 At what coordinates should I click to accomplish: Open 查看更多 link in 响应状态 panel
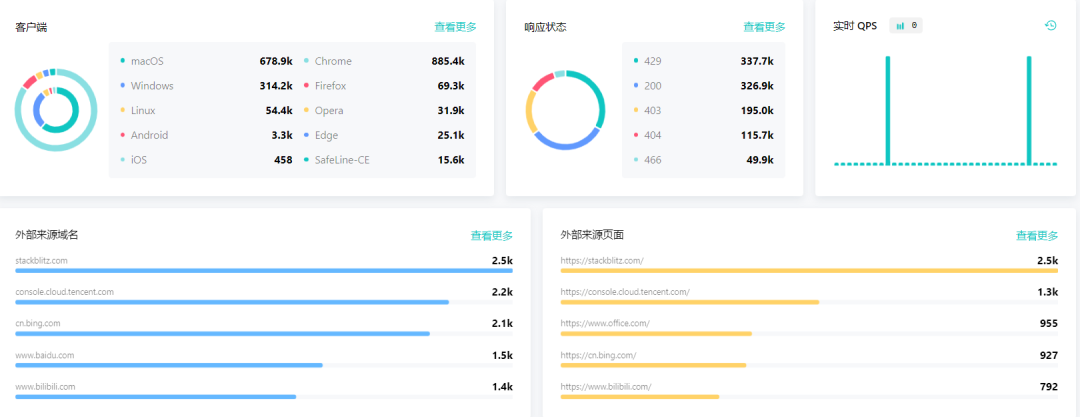[x=764, y=28]
